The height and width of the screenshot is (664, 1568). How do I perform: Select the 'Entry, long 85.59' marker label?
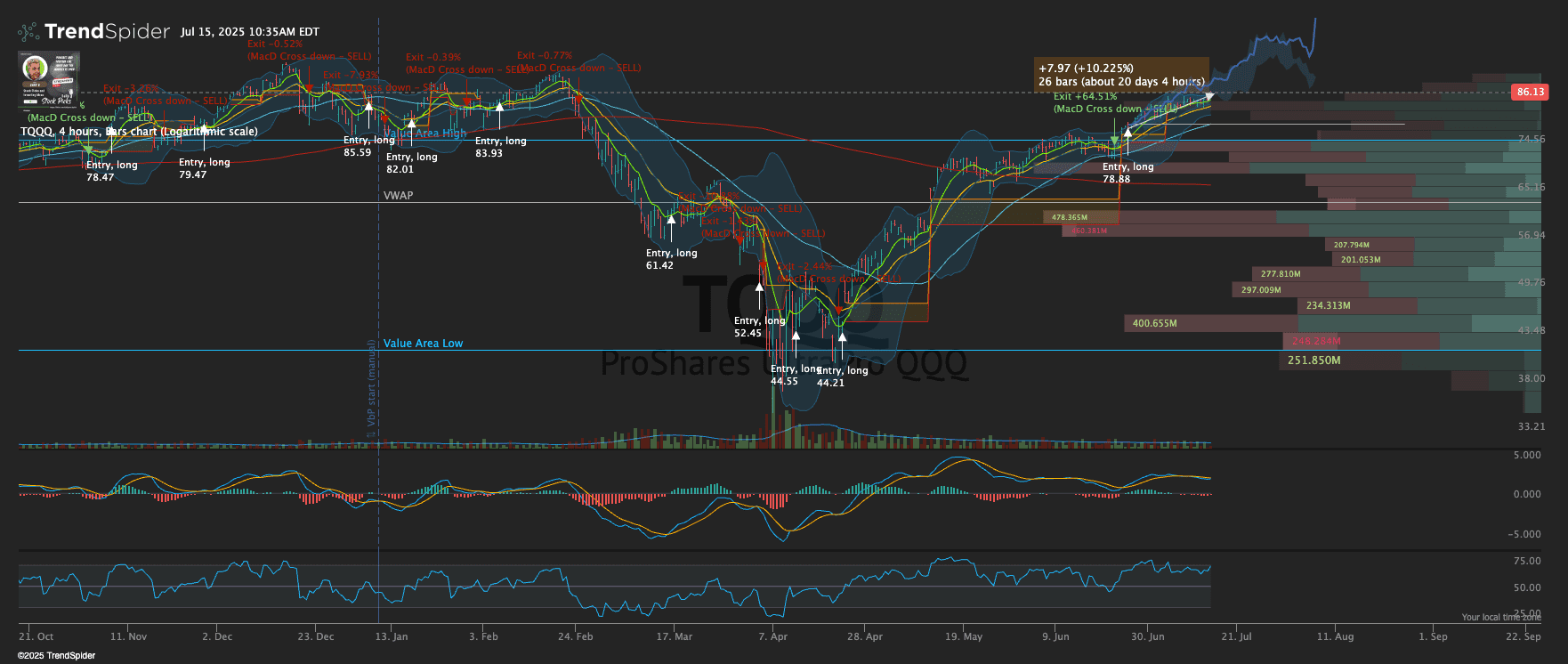(x=368, y=146)
